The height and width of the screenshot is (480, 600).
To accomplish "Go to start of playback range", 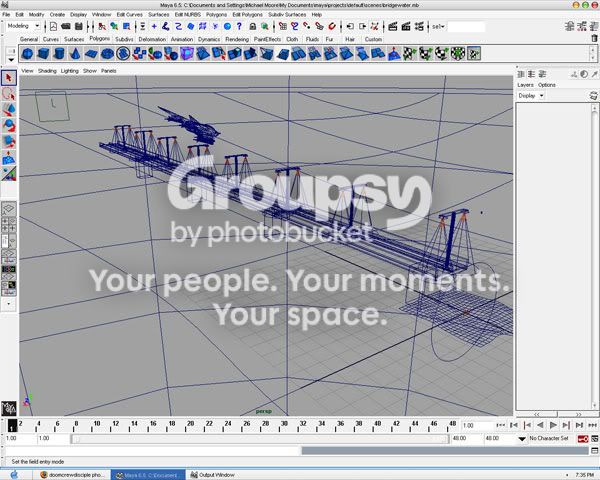I will 501,425.
